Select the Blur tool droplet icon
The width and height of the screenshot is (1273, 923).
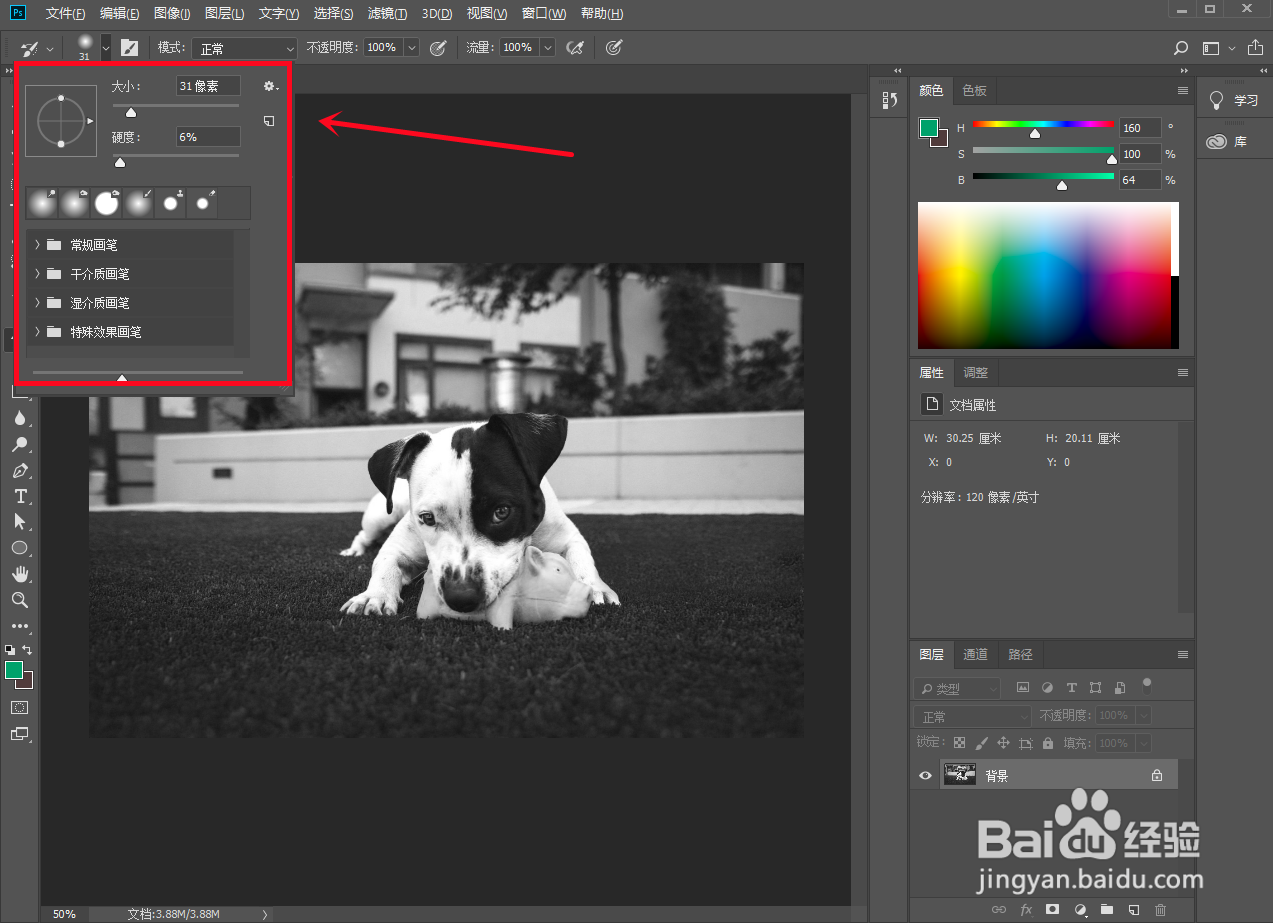pos(20,418)
